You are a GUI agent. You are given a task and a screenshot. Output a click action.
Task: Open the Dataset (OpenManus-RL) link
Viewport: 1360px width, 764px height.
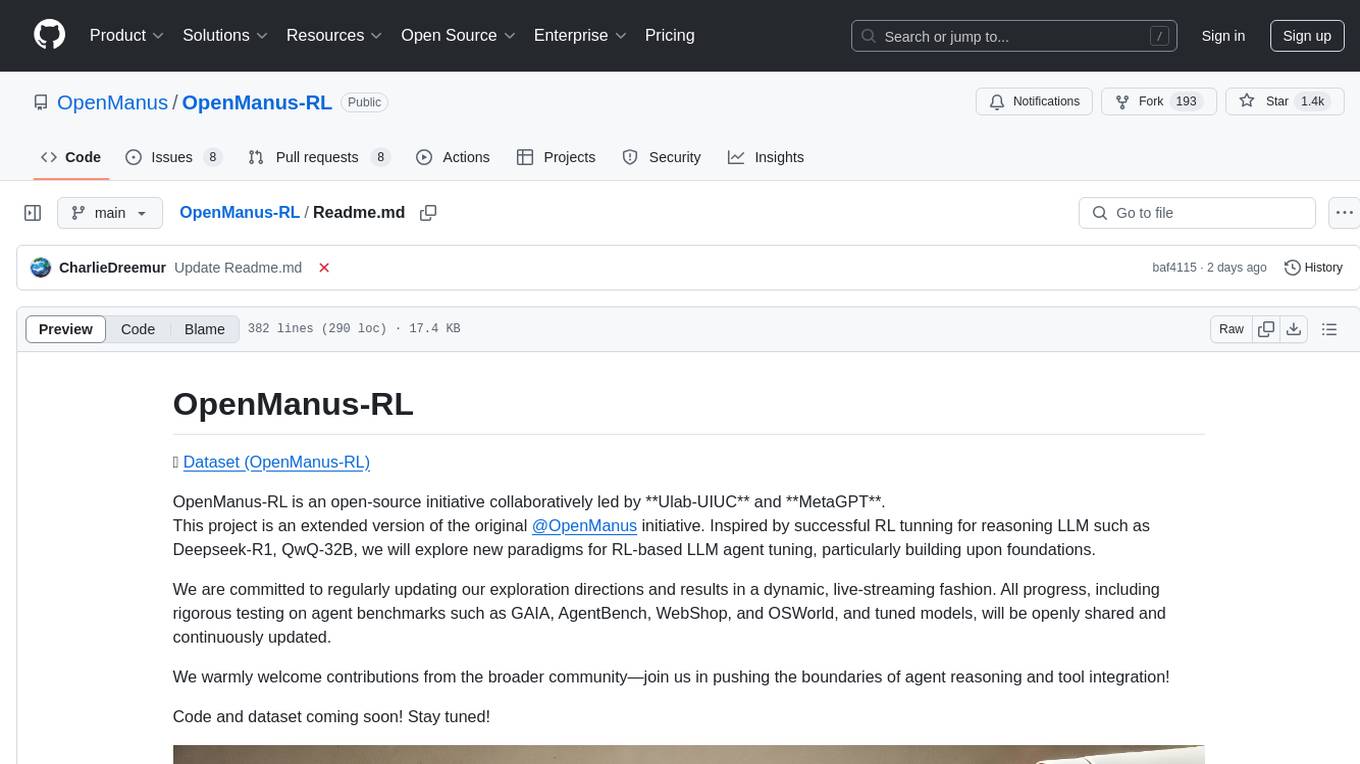click(276, 462)
